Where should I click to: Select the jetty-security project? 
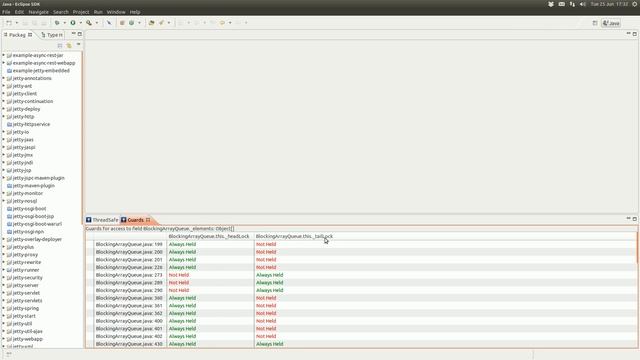coord(27,278)
